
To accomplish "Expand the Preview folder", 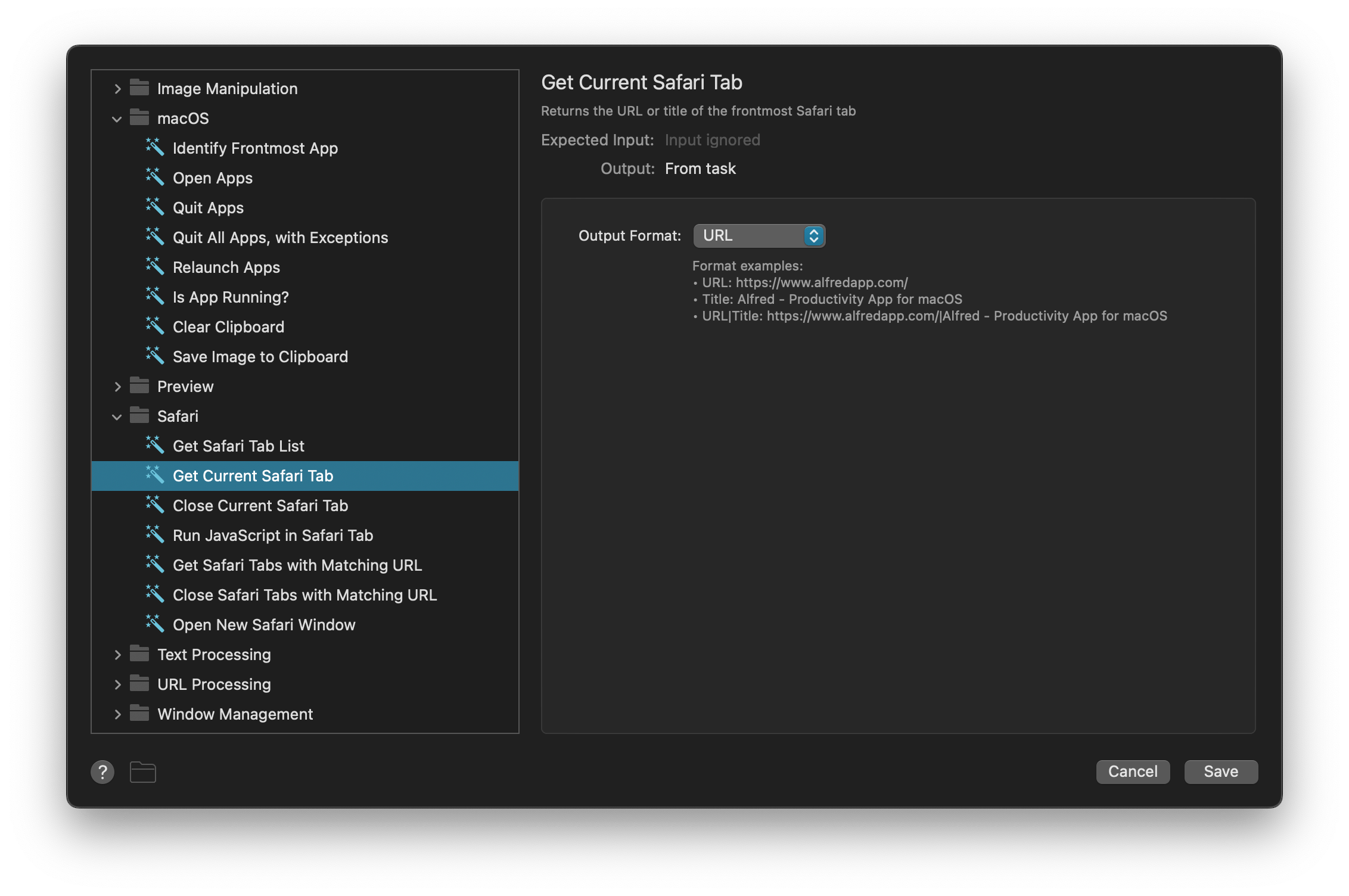I will pyautogui.click(x=117, y=386).
